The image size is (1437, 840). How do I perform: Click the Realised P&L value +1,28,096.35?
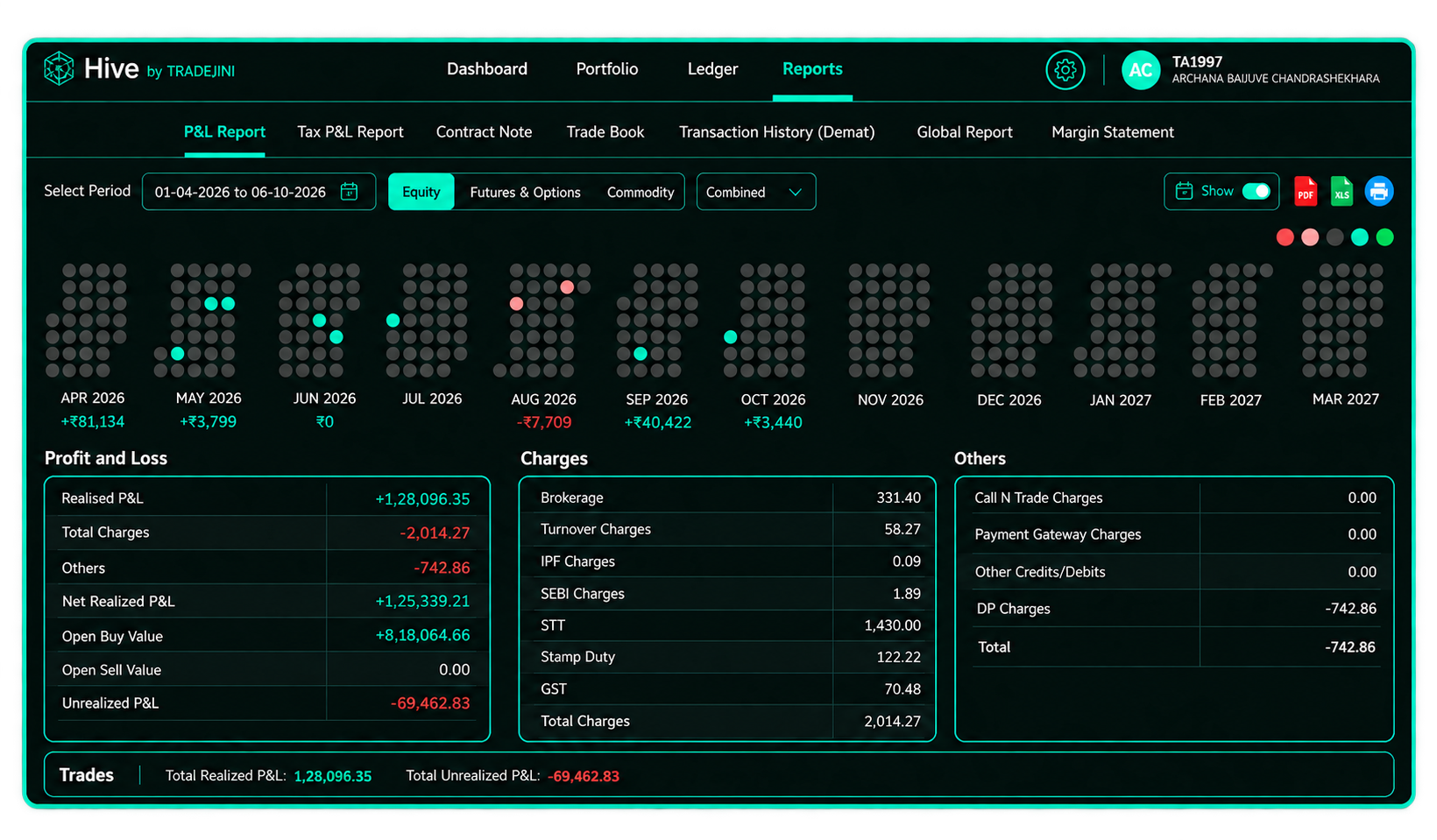tap(422, 498)
